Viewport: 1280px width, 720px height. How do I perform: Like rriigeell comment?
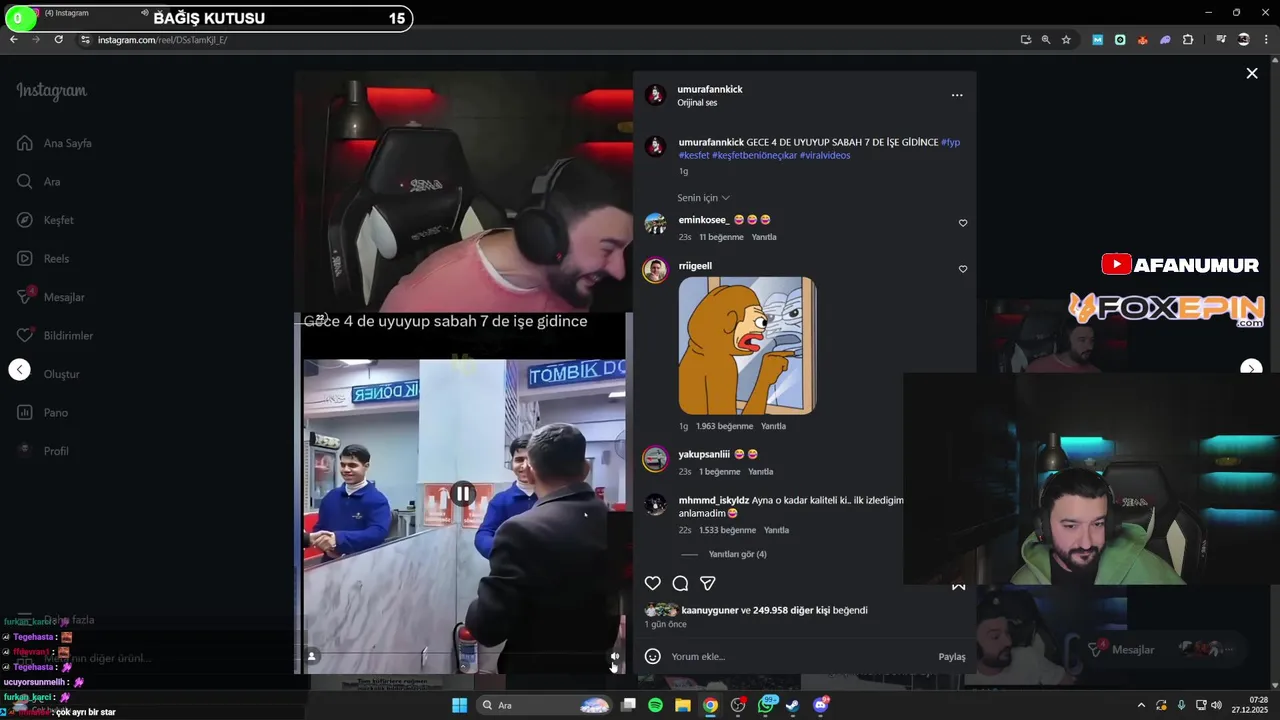(x=963, y=269)
